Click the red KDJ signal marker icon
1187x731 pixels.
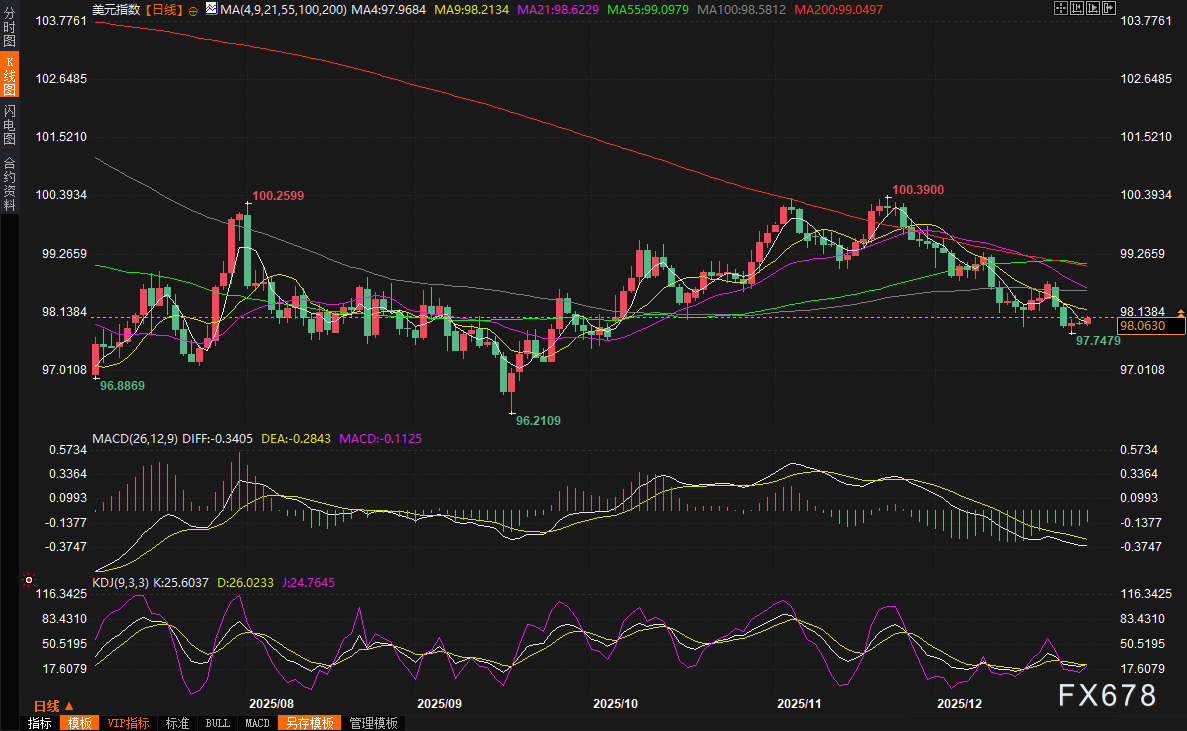pyautogui.click(x=29, y=580)
